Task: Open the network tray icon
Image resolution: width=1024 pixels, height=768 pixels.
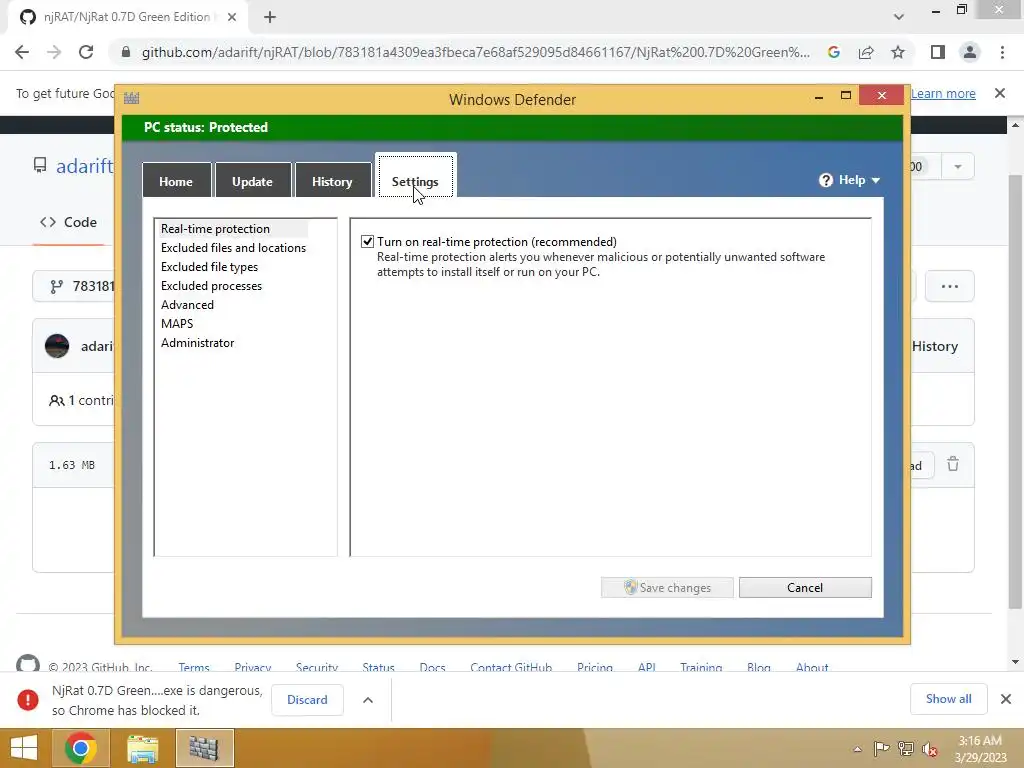Action: pyautogui.click(x=906, y=749)
